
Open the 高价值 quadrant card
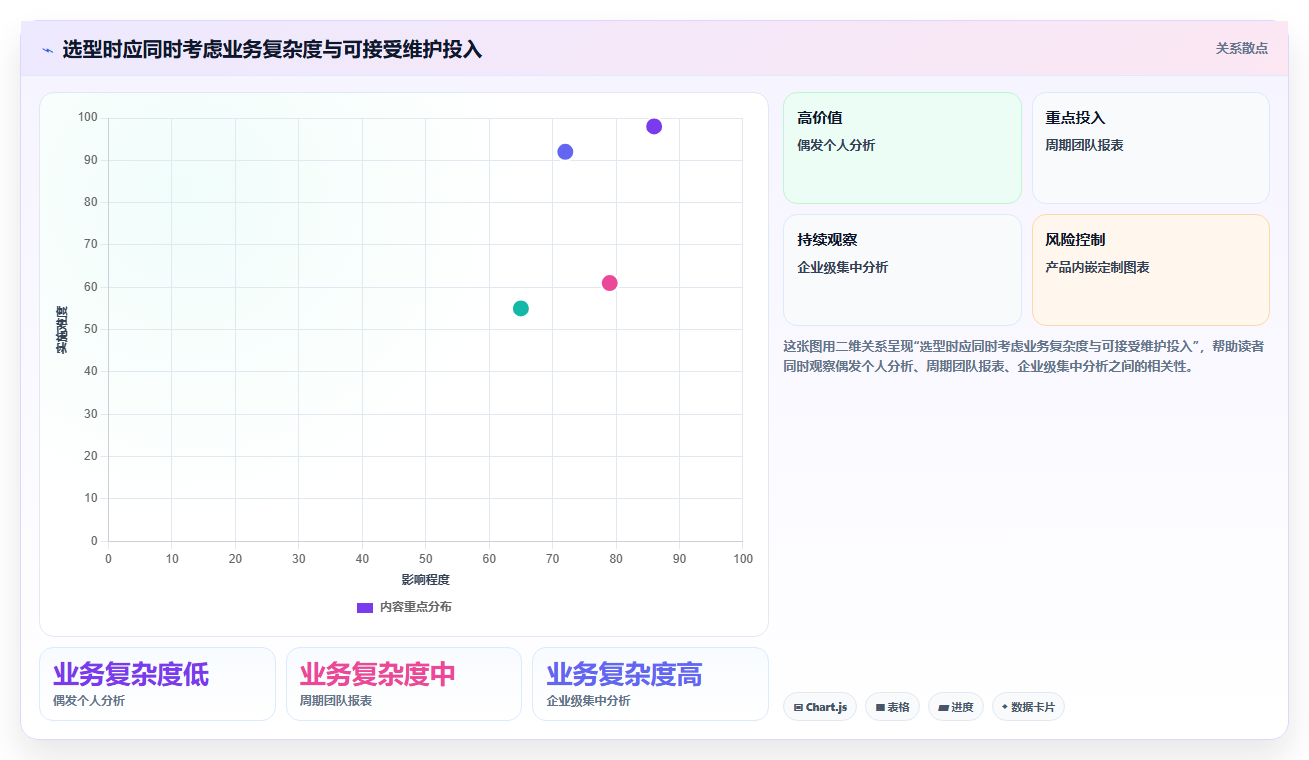click(x=902, y=148)
